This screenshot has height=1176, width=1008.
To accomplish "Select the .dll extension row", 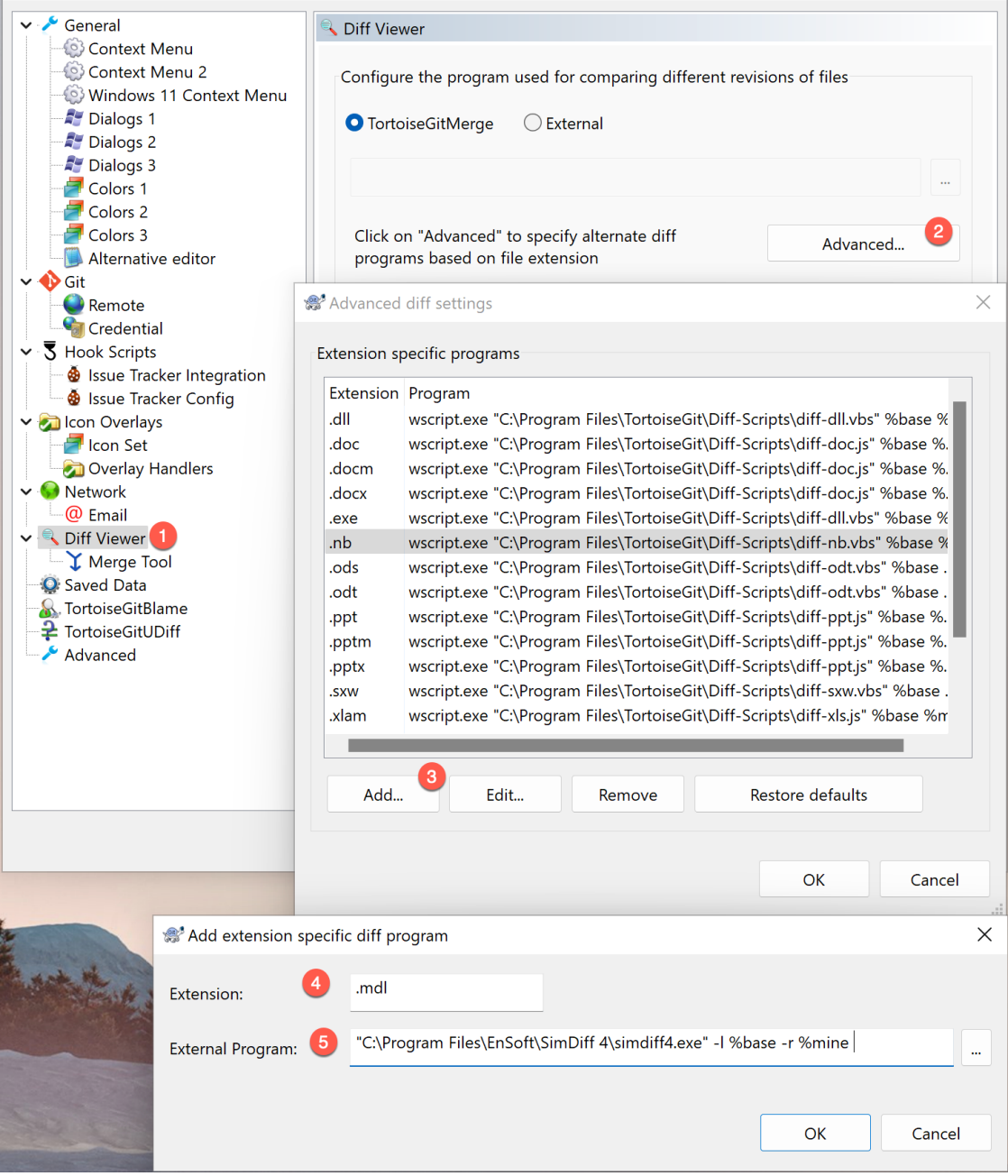I will pos(637,418).
